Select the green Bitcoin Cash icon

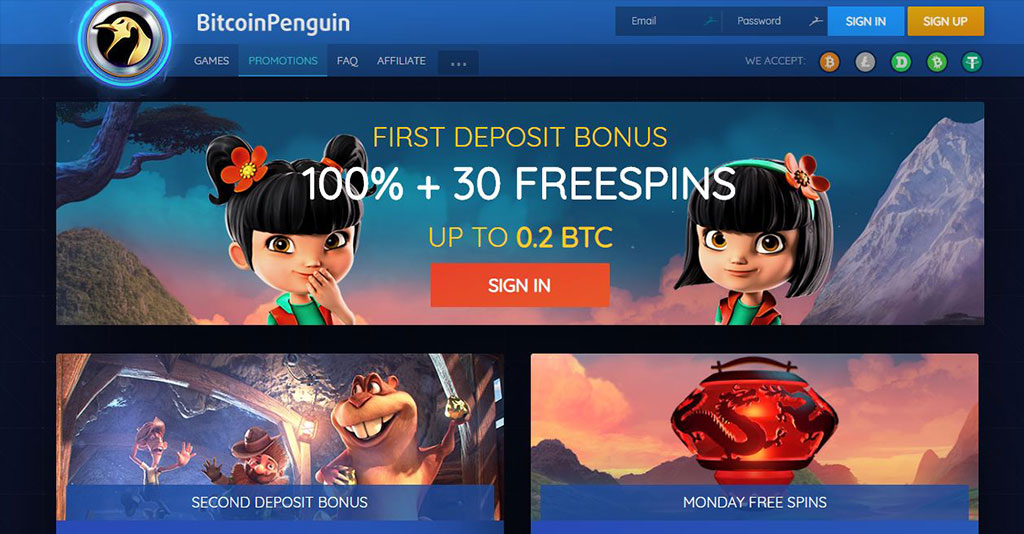[x=937, y=62]
